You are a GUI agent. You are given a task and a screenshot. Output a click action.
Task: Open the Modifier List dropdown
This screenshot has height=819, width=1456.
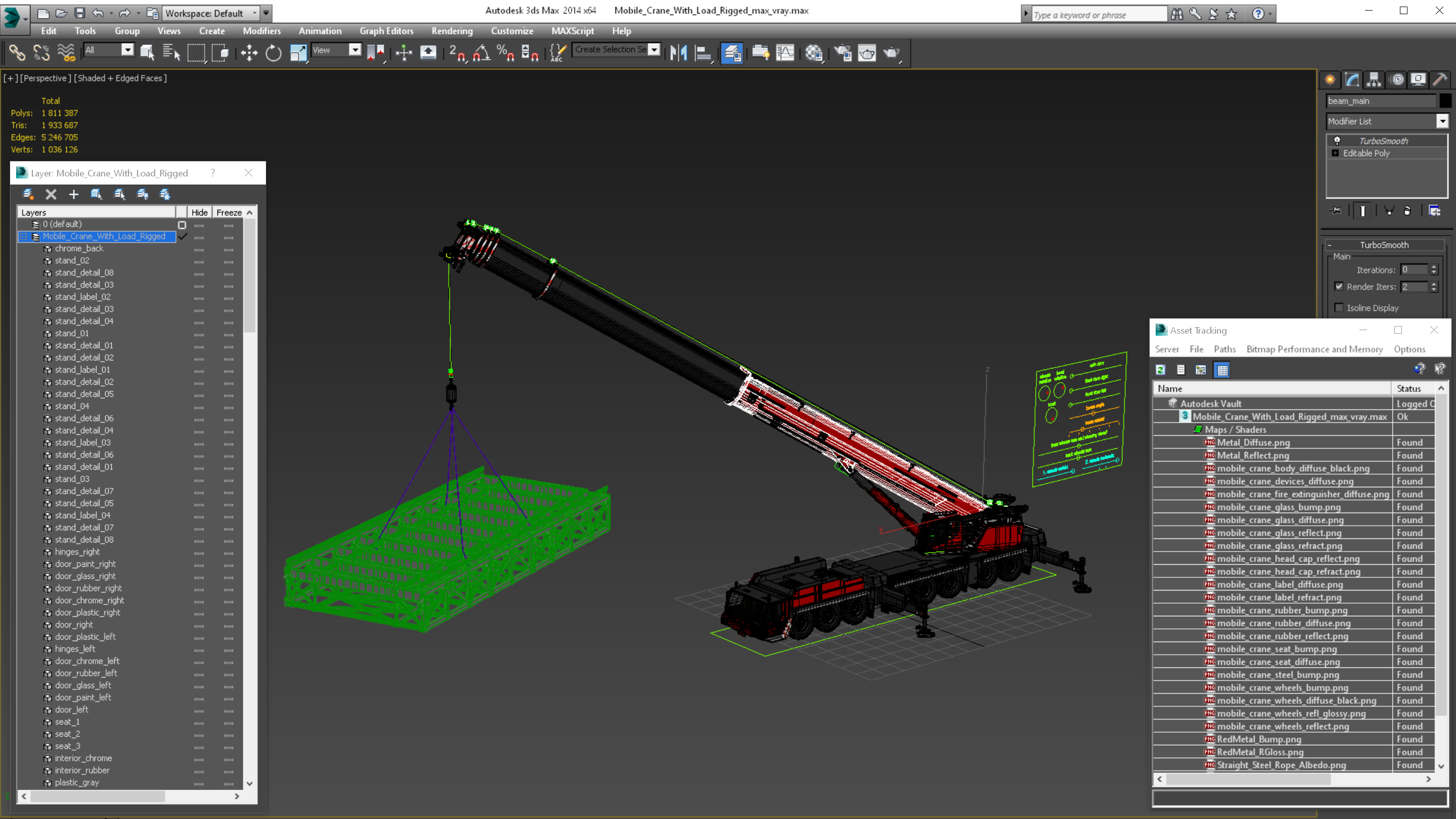1442,121
